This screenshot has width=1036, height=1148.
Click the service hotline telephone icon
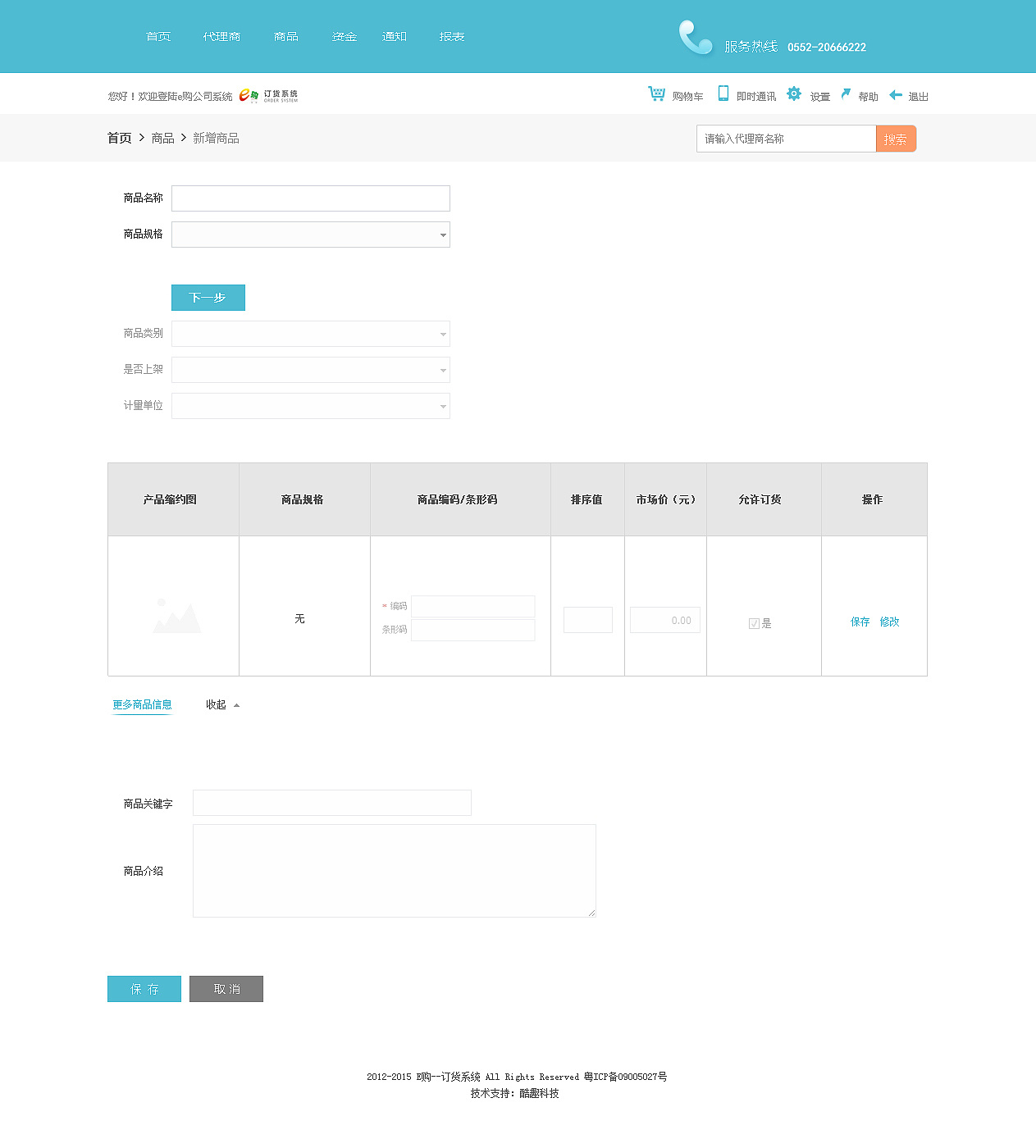696,37
